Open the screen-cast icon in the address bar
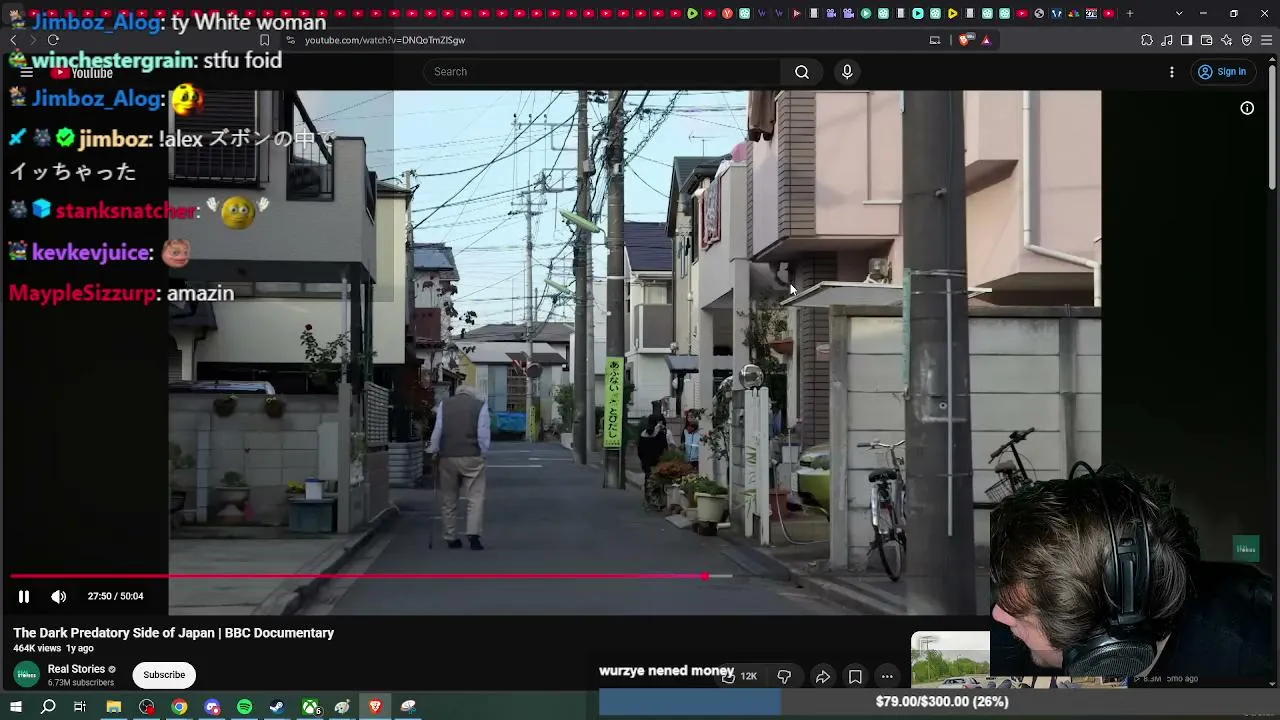Viewport: 1280px width, 720px height. 935,40
